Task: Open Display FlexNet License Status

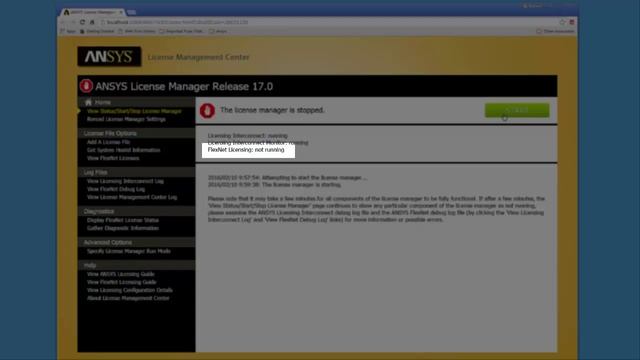Action: tap(122, 220)
